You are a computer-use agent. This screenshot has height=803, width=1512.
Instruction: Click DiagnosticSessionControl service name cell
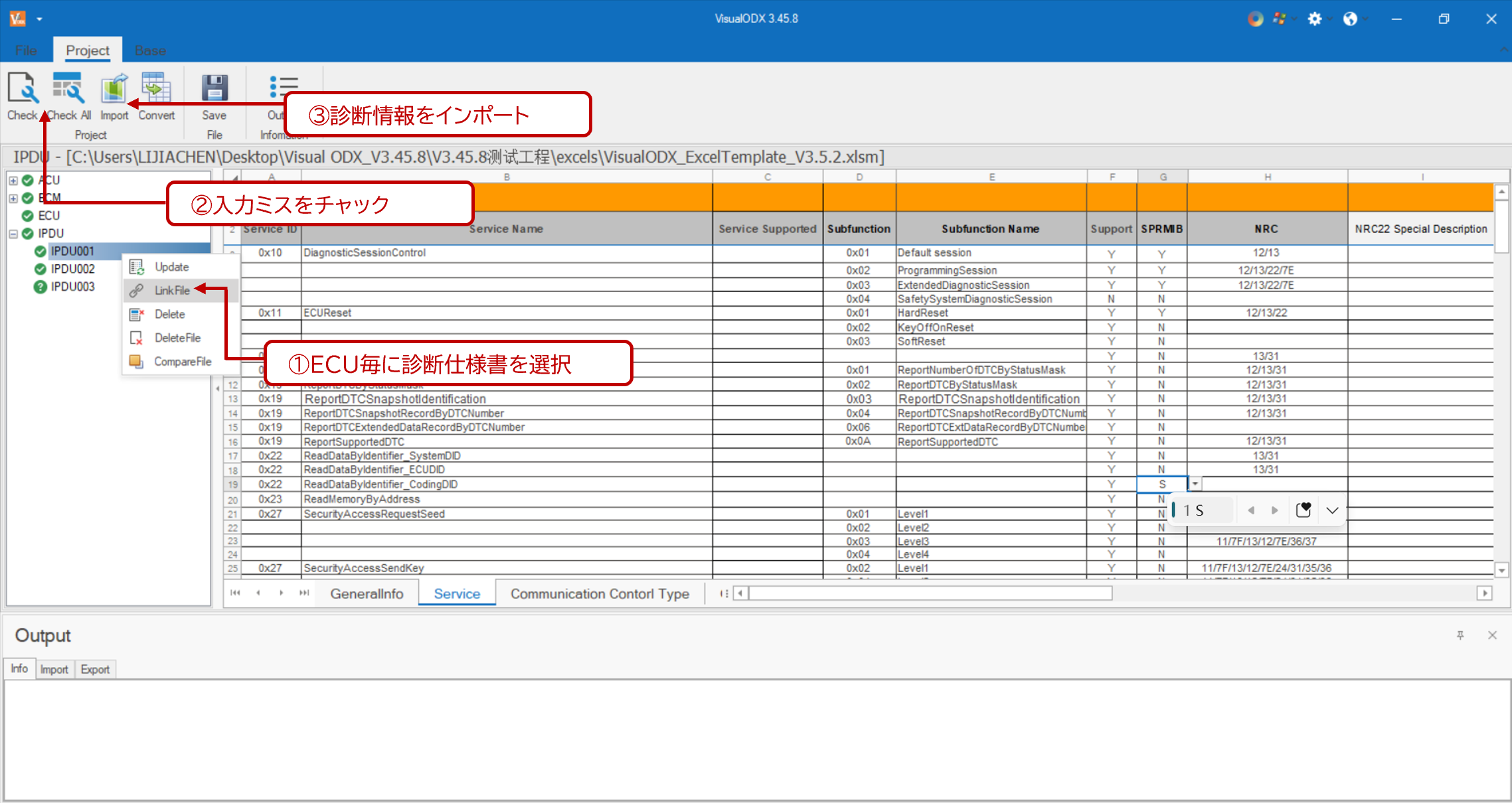tap(507, 253)
